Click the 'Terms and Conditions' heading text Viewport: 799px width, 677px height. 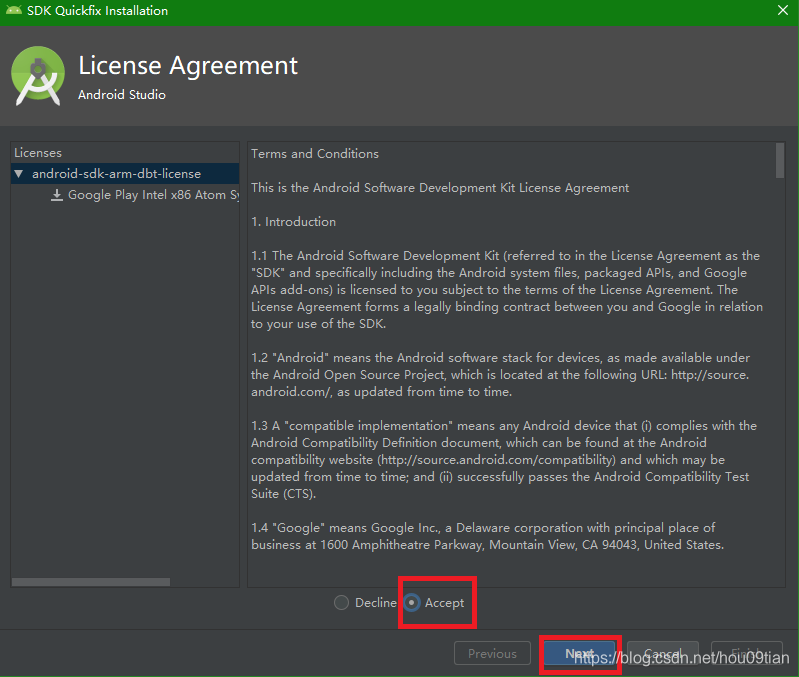(315, 154)
